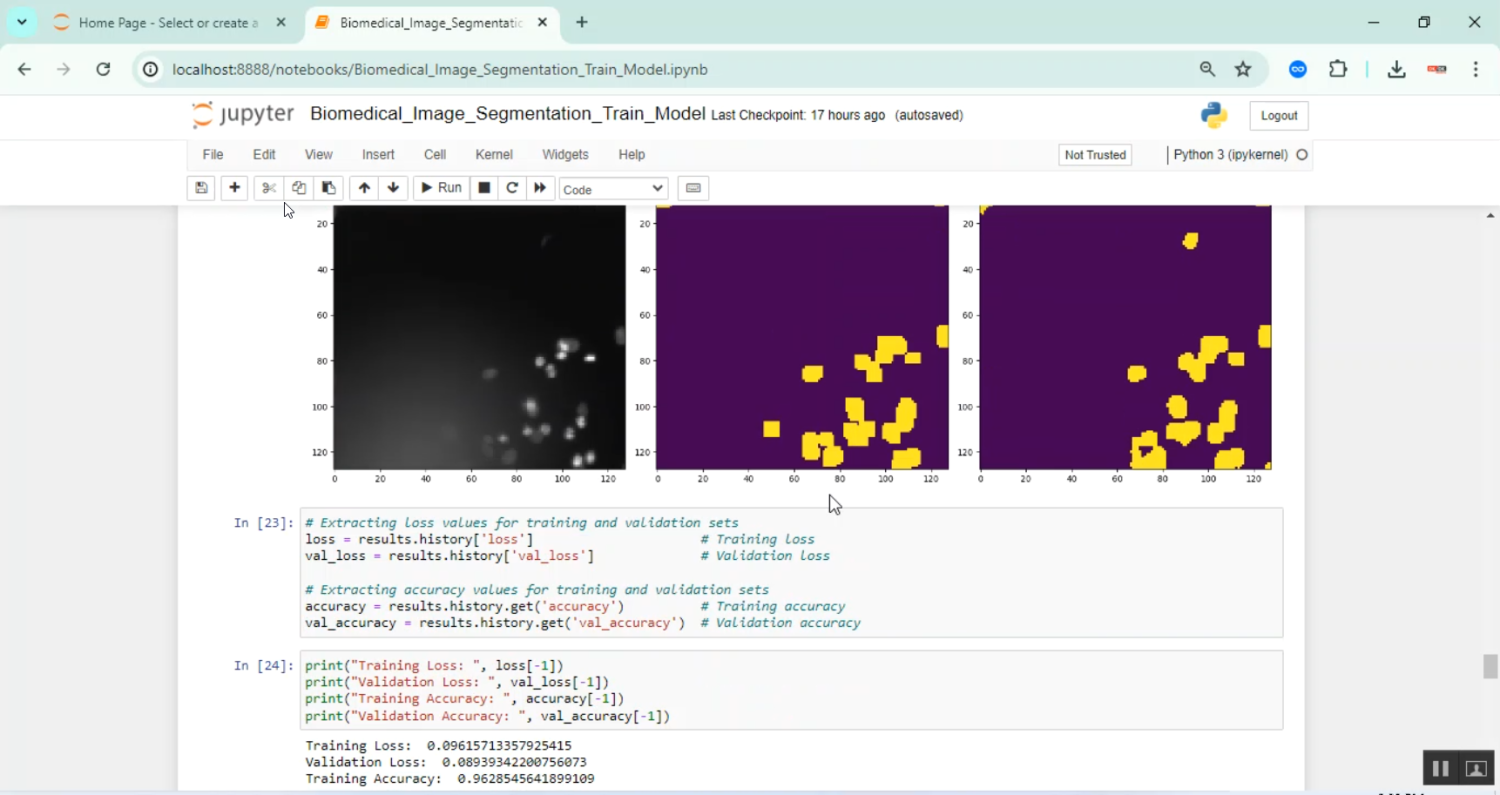Move selected cell down arrow
This screenshot has height=795, width=1500.
click(x=393, y=188)
